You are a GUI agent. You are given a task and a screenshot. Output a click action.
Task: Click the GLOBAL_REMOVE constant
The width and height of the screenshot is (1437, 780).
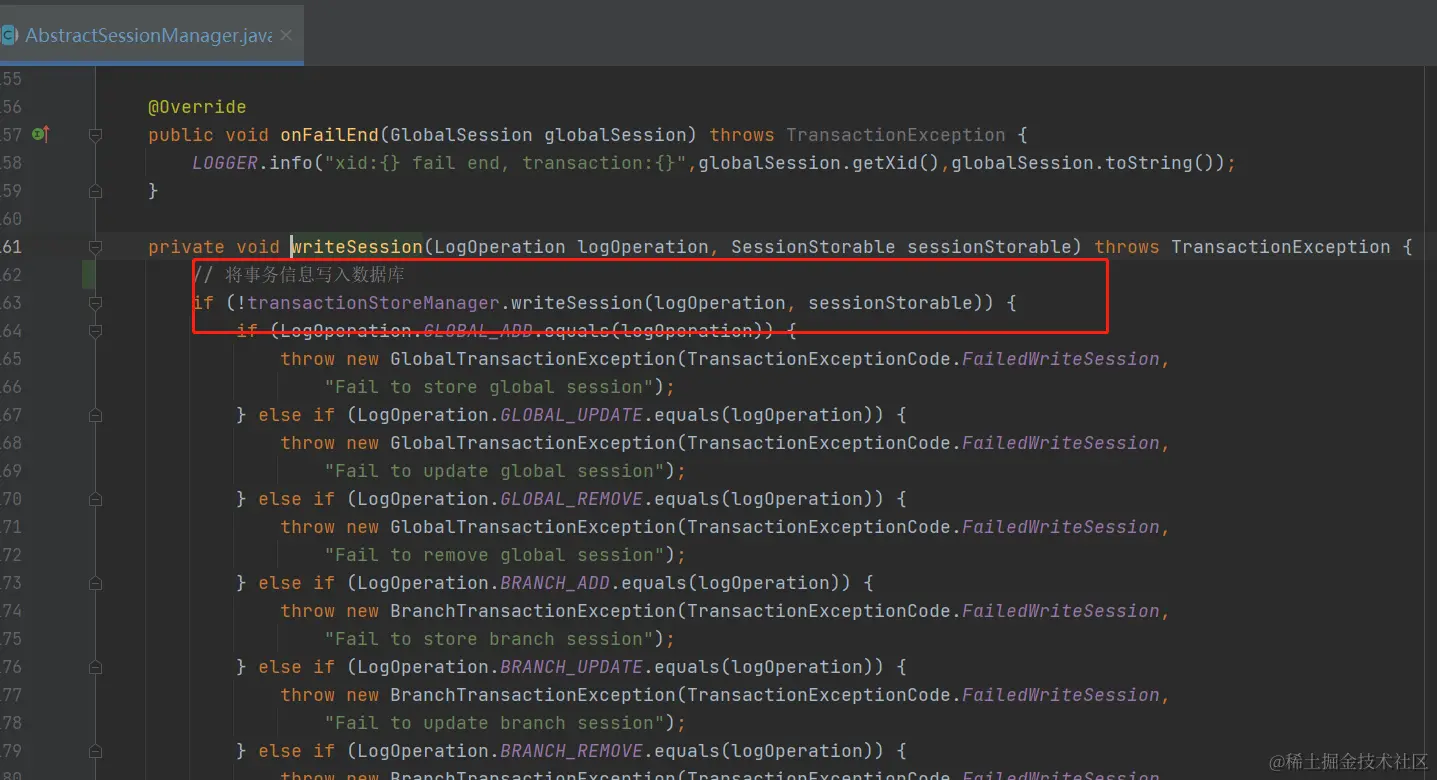pos(572,499)
